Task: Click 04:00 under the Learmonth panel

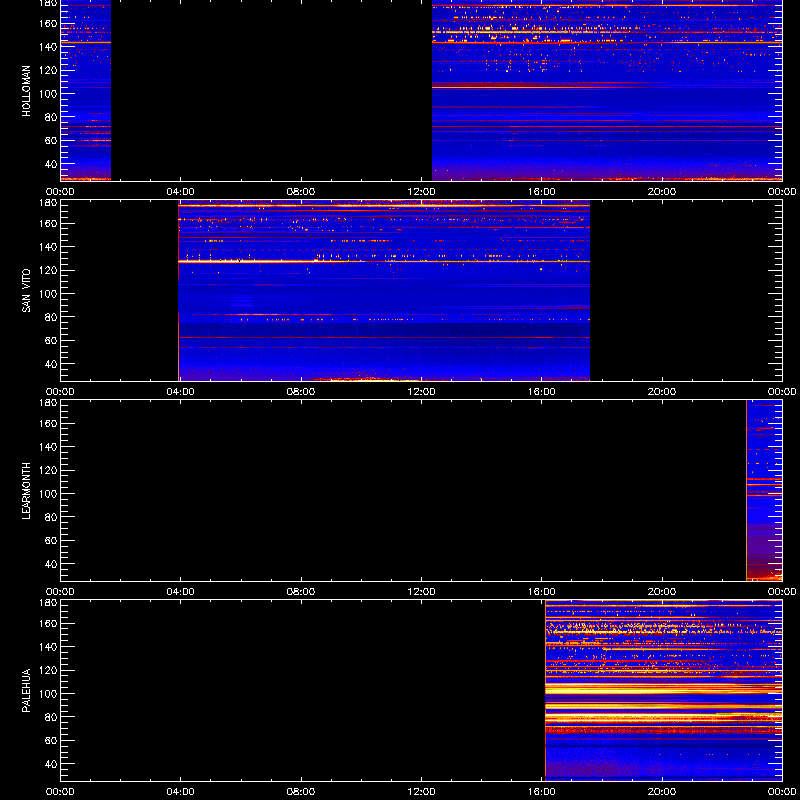Action: (181, 592)
